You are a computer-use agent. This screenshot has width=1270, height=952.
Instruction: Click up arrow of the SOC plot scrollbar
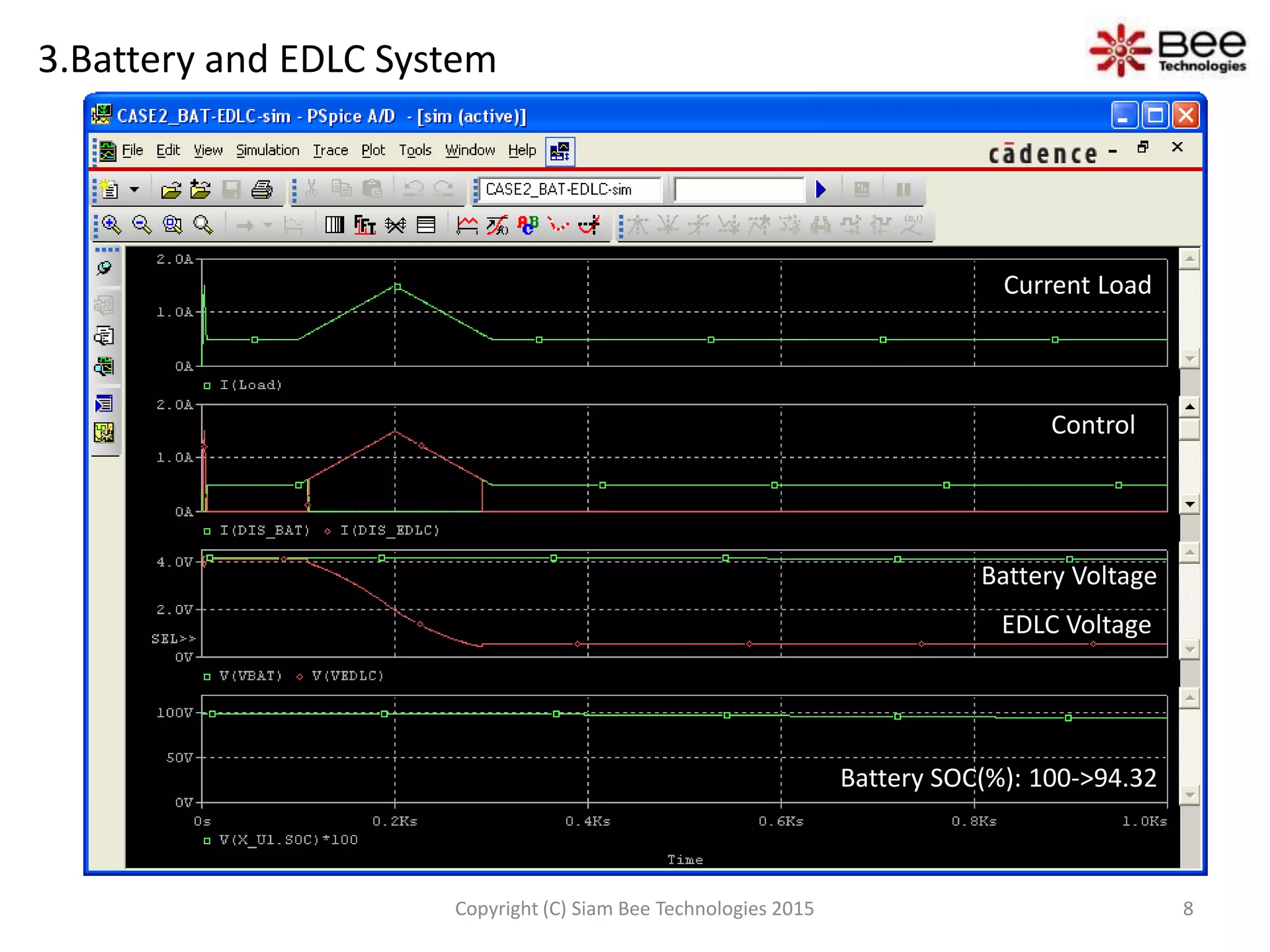(x=1189, y=698)
